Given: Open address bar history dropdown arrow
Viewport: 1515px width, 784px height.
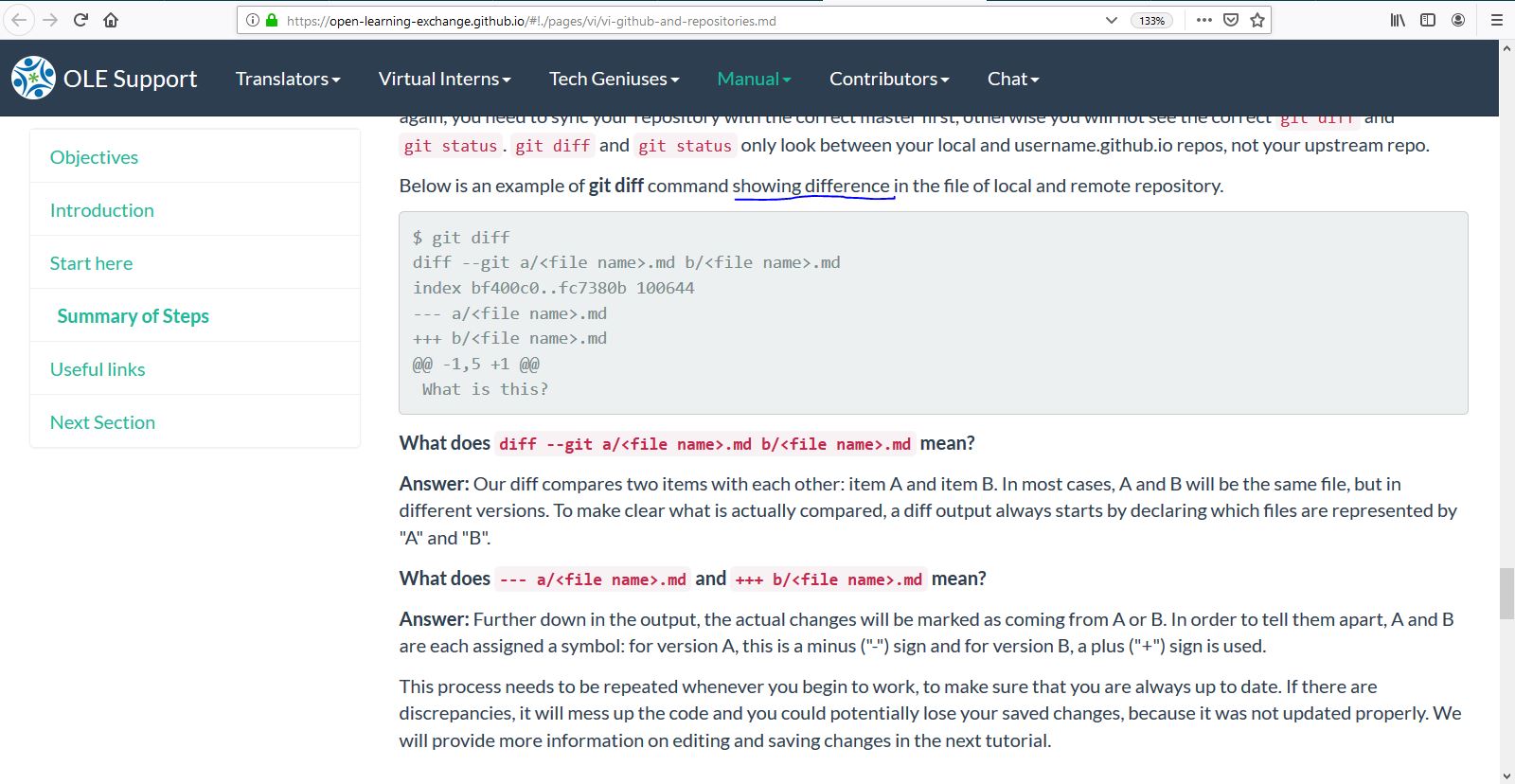Looking at the screenshot, I should pos(1112,20).
